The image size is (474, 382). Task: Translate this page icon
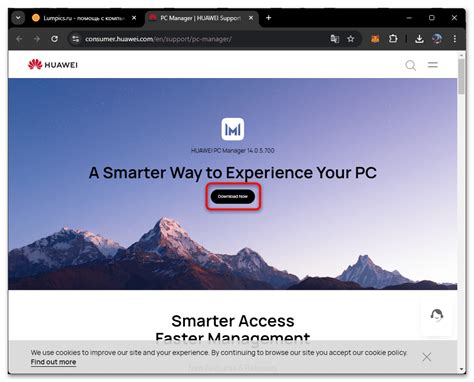point(335,39)
